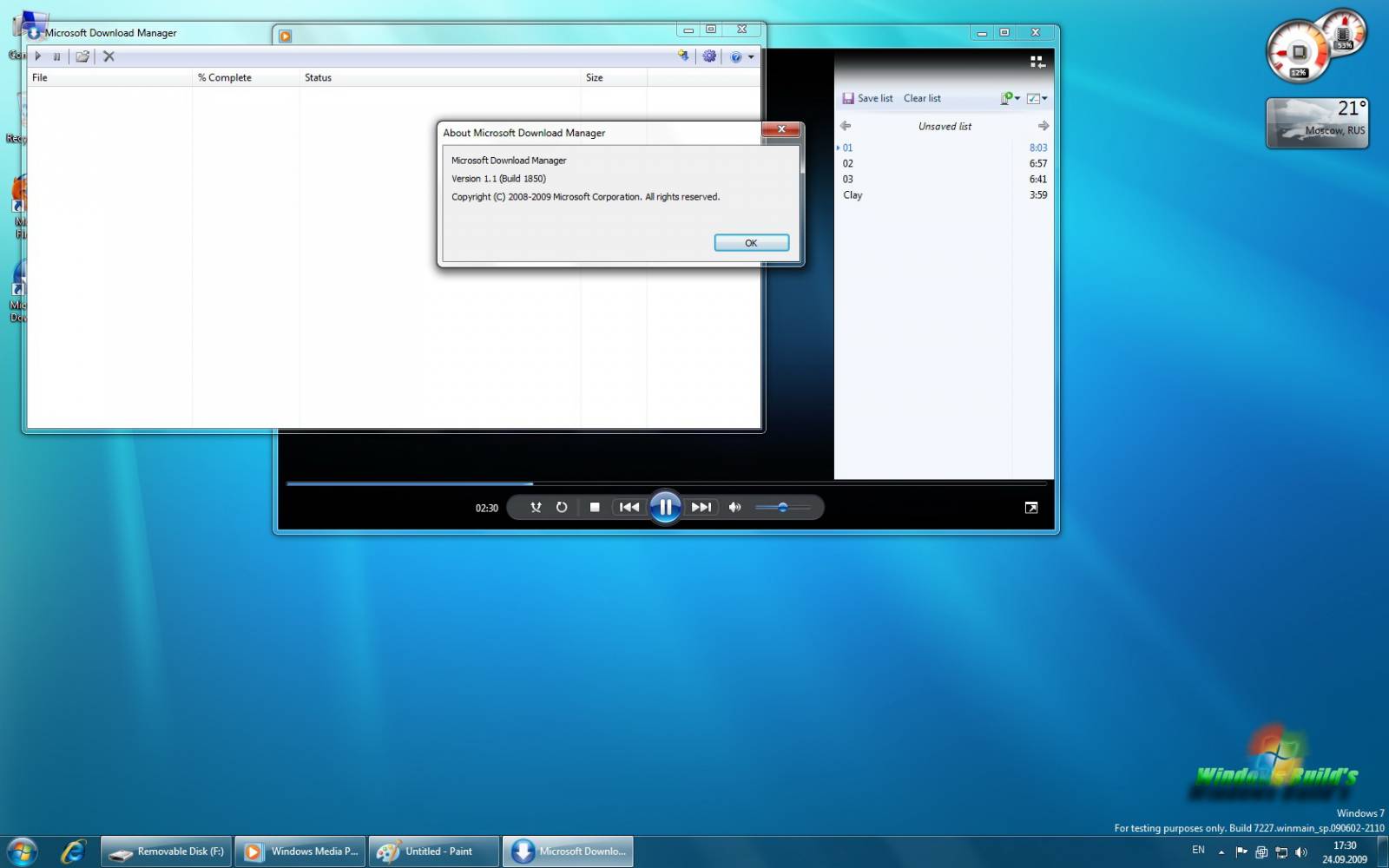Click OK in the About dialog
This screenshot has width=1389, height=868.
pyautogui.click(x=751, y=243)
